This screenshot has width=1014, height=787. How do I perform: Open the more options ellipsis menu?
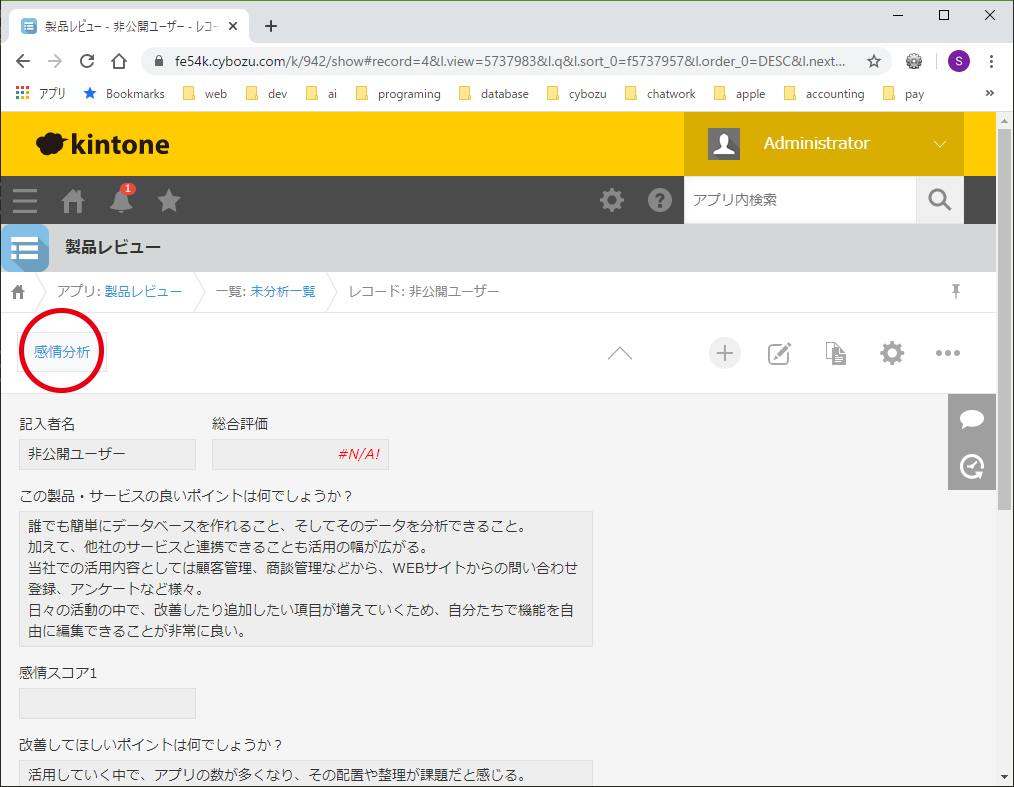[948, 353]
